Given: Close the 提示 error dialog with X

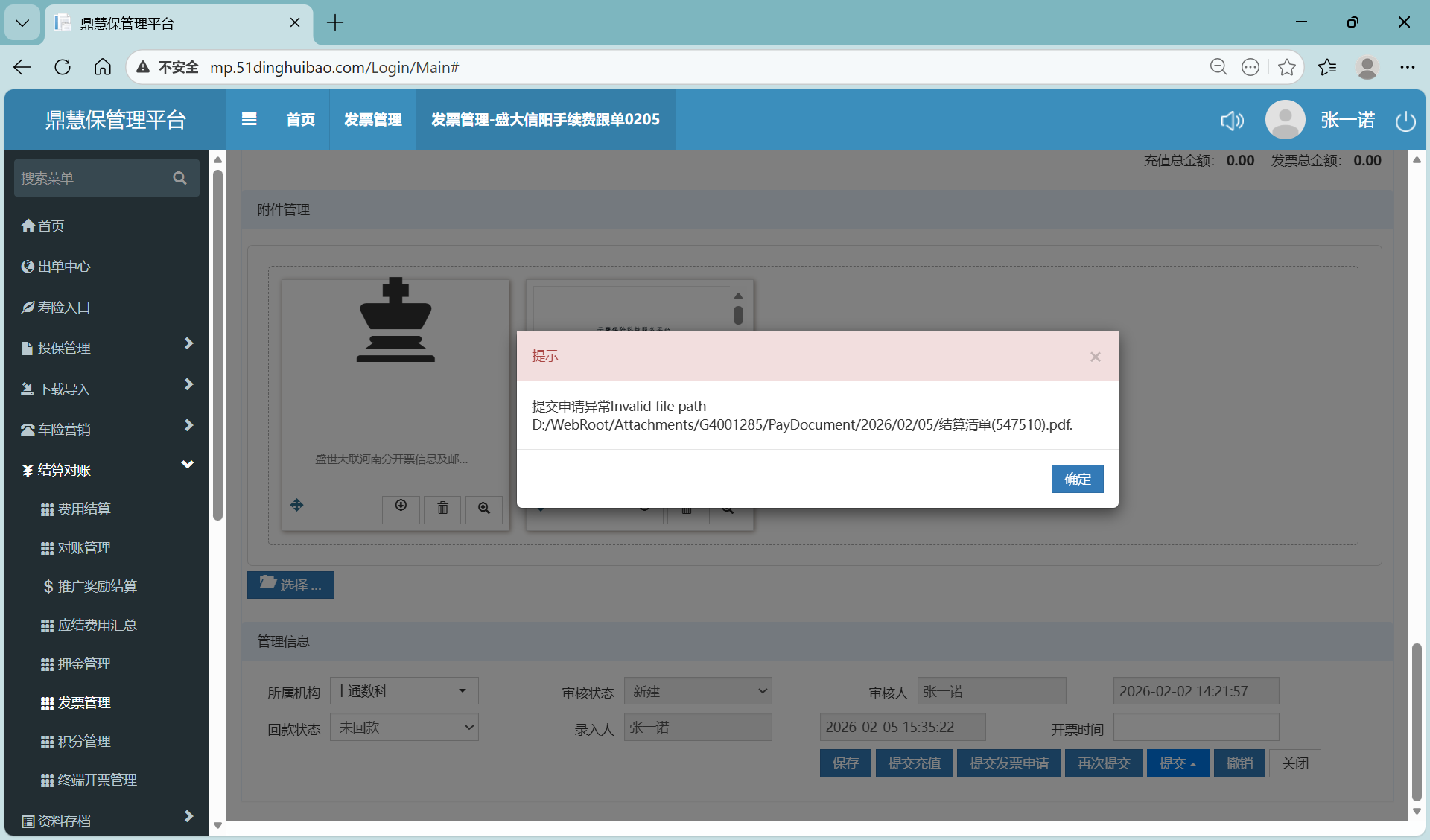Looking at the screenshot, I should [x=1095, y=357].
